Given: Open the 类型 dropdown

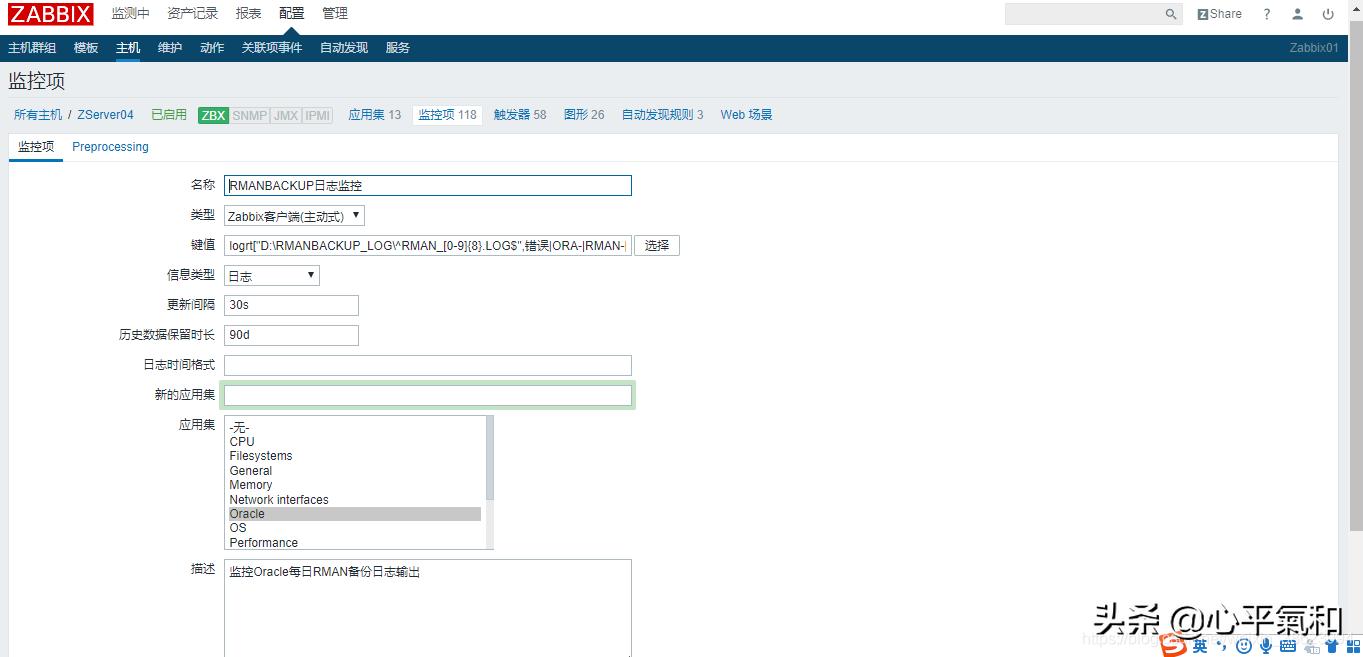Looking at the screenshot, I should (293, 215).
